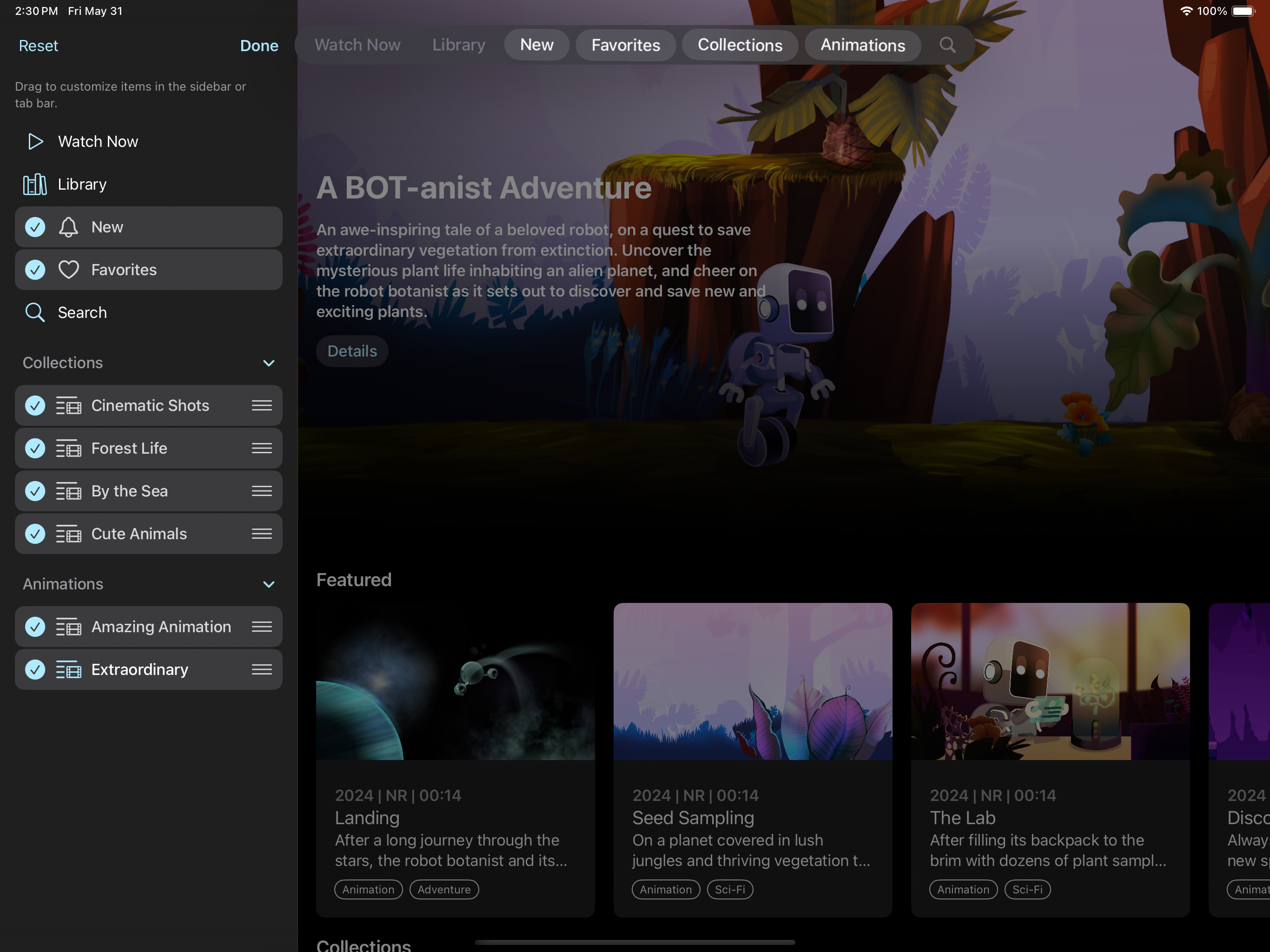Click the Watch Now play icon in sidebar

pos(35,142)
